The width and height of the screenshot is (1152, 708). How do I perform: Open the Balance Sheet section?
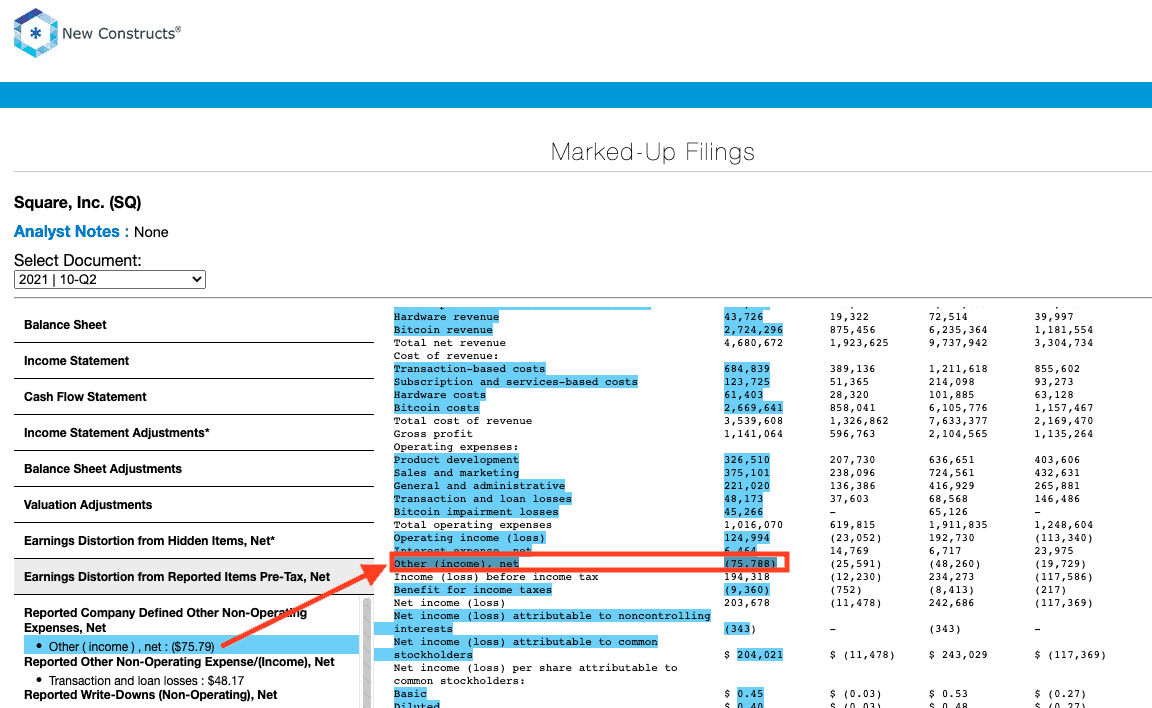(x=194, y=325)
